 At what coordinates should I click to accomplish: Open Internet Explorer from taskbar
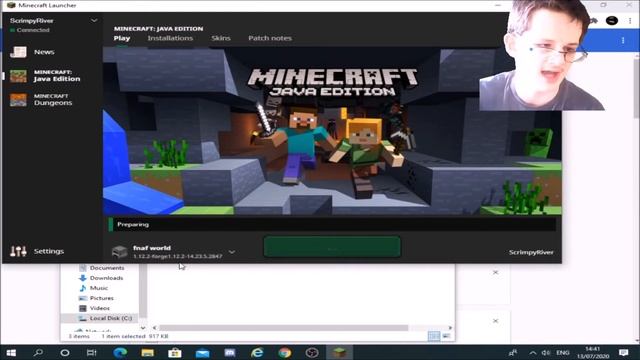tap(257, 353)
